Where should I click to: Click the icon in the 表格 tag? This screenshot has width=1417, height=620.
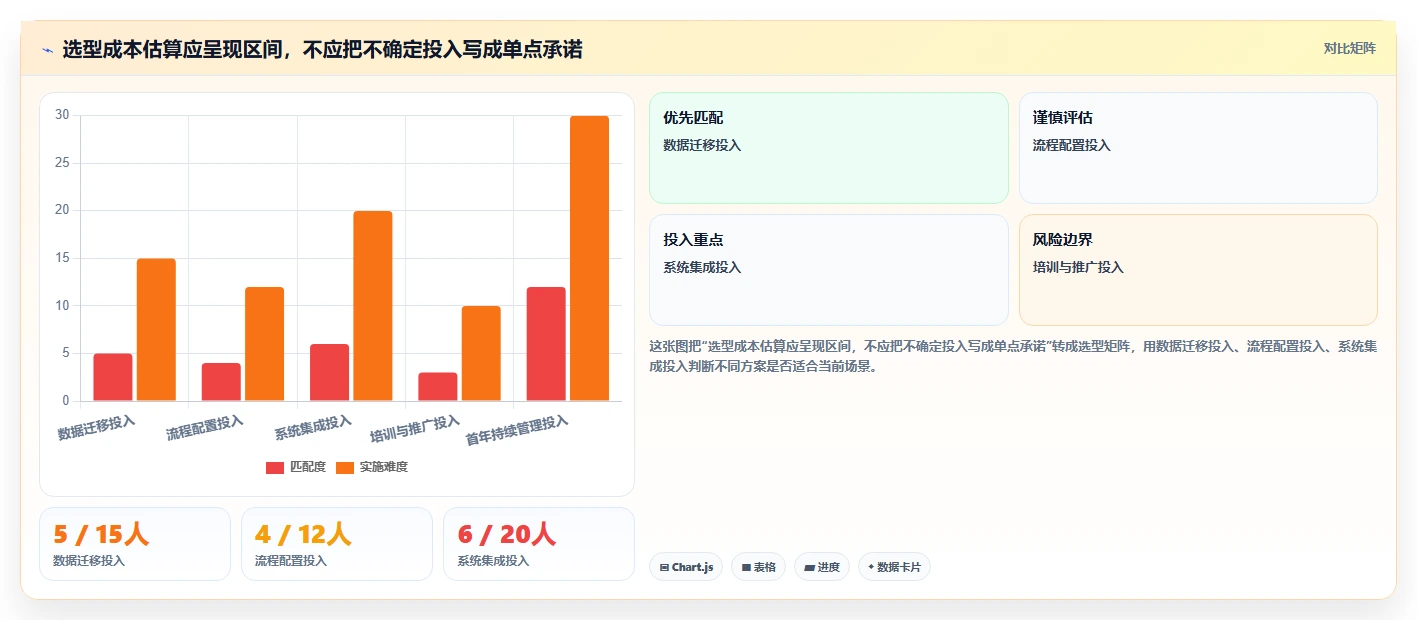(x=746, y=567)
